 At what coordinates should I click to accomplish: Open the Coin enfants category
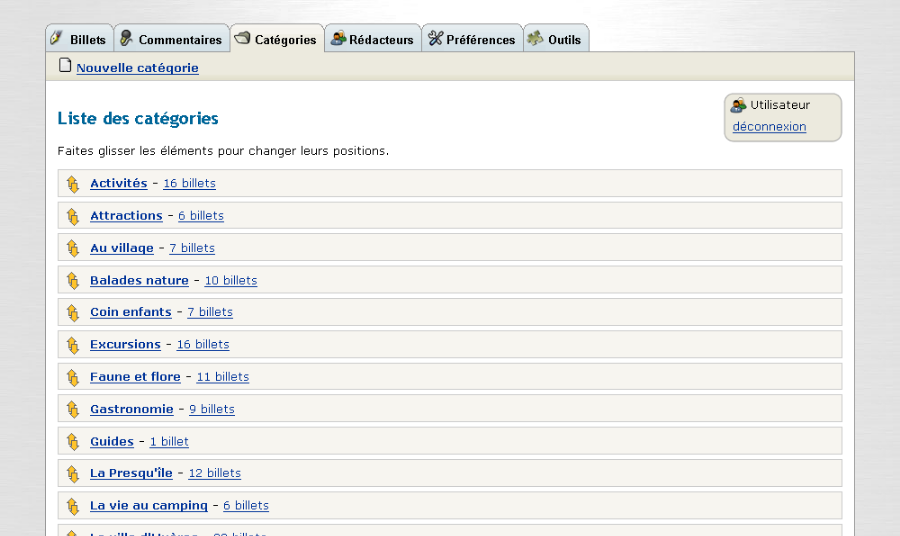pos(130,312)
